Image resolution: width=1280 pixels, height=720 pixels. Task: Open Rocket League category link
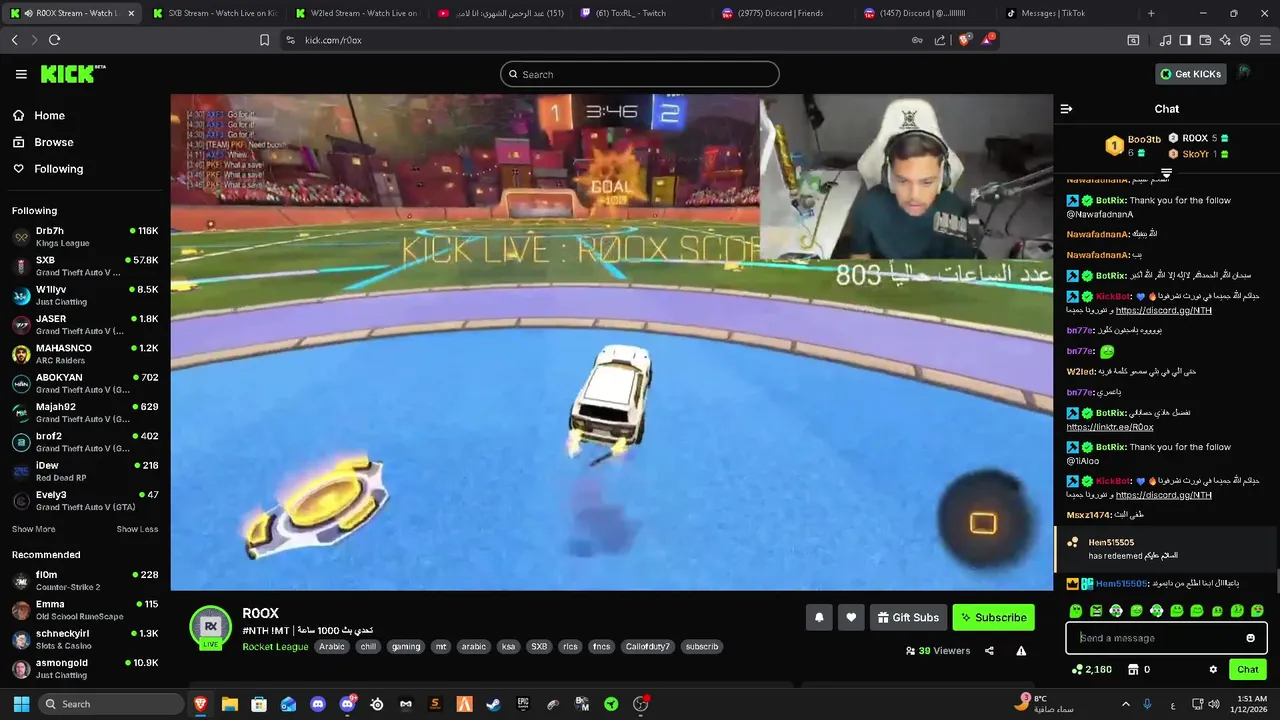click(x=275, y=647)
